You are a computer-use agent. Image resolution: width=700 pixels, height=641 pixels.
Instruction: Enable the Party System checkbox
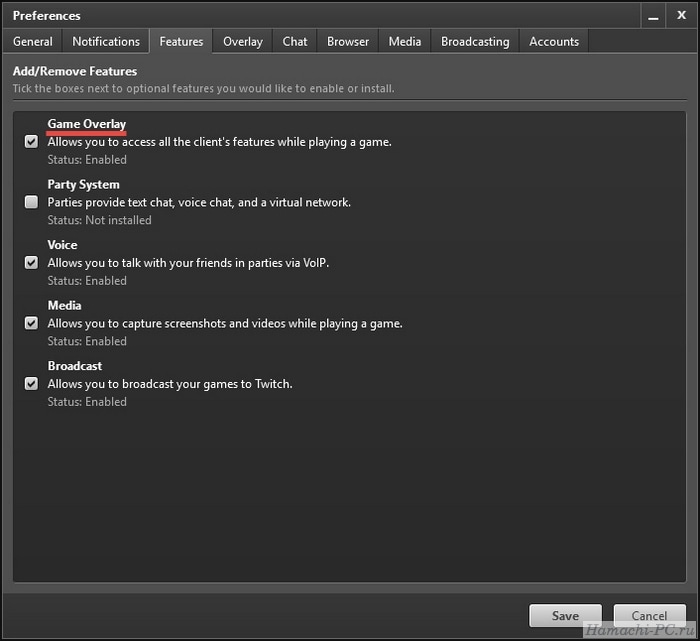[x=31, y=202]
